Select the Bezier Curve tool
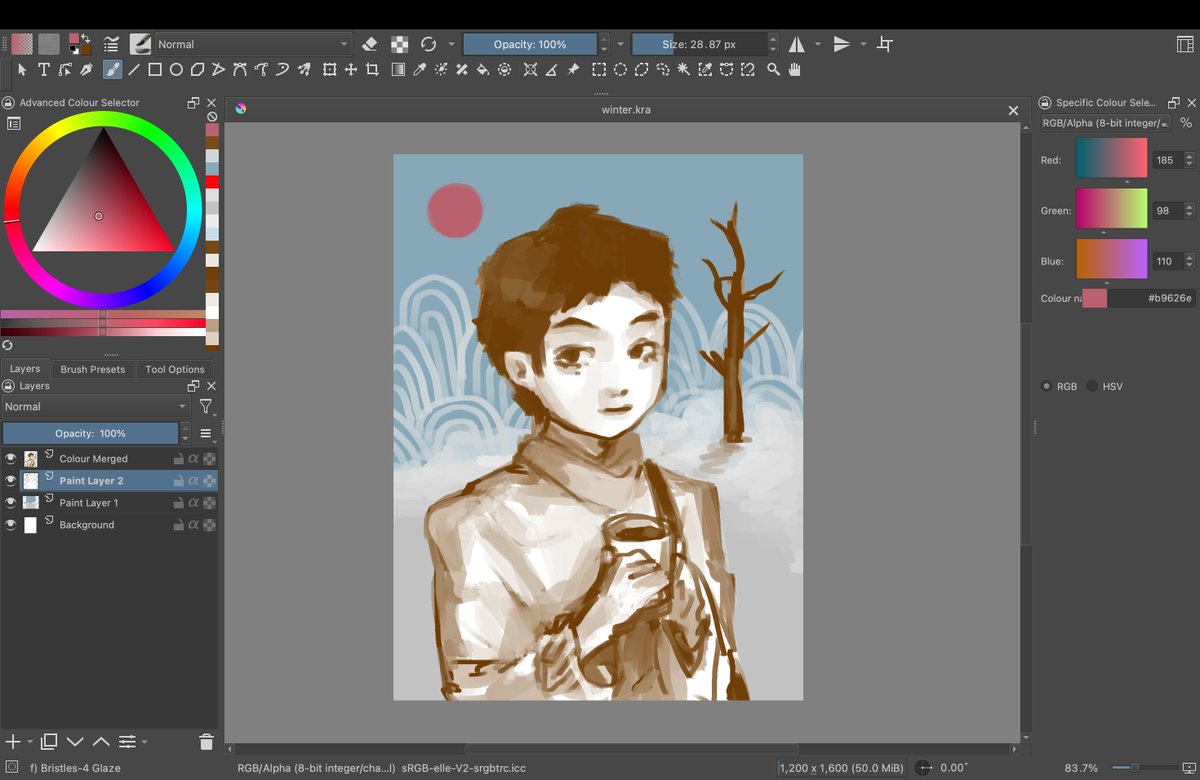This screenshot has height=780, width=1200. pyautogui.click(x=240, y=70)
